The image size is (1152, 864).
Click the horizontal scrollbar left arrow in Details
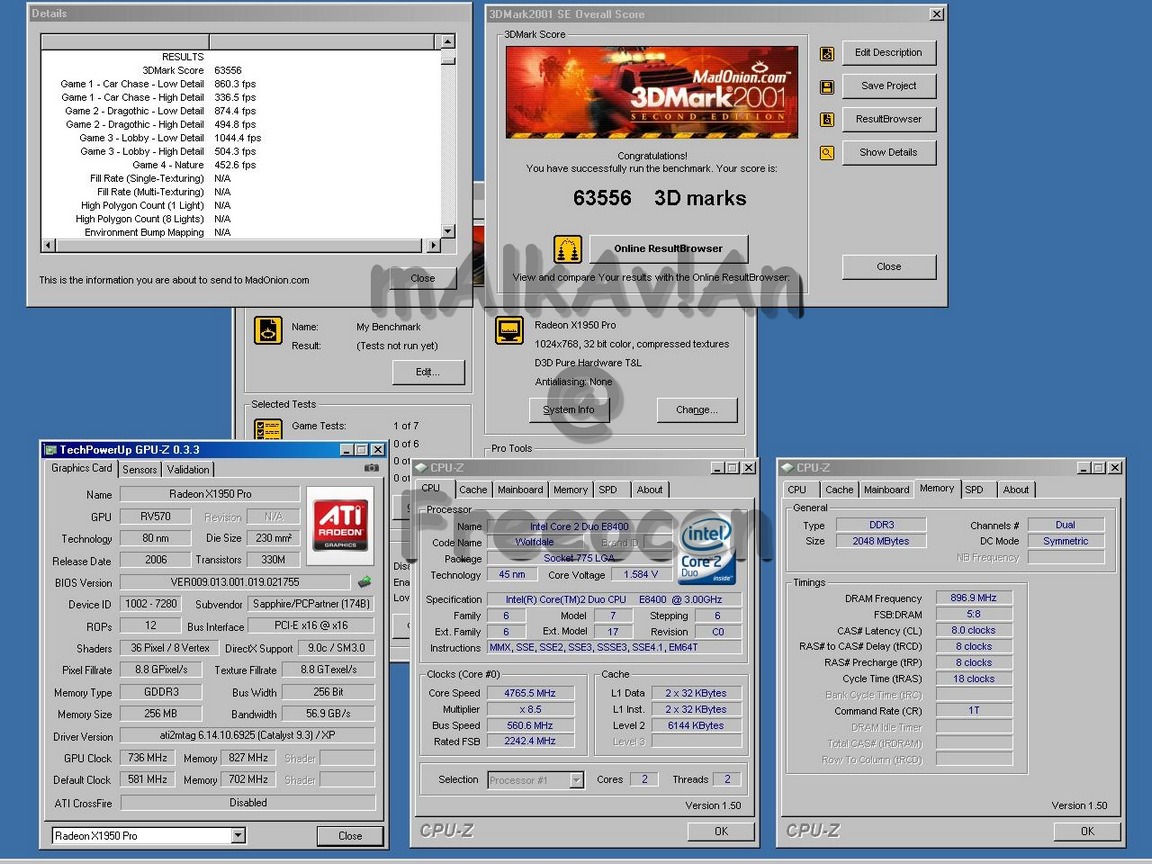point(48,245)
